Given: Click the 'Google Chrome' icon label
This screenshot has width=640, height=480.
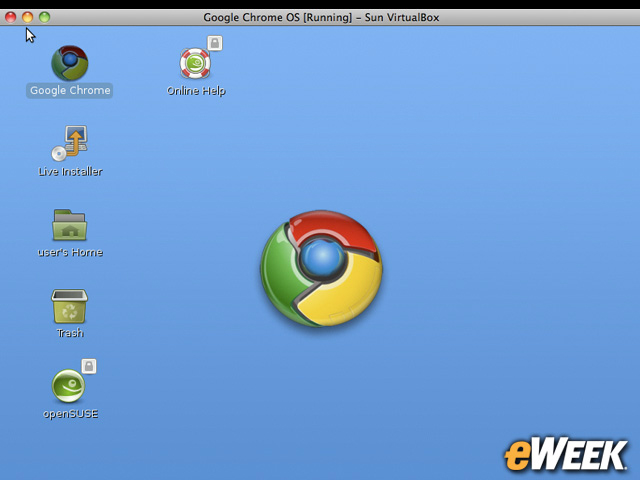Looking at the screenshot, I should coord(70,90).
